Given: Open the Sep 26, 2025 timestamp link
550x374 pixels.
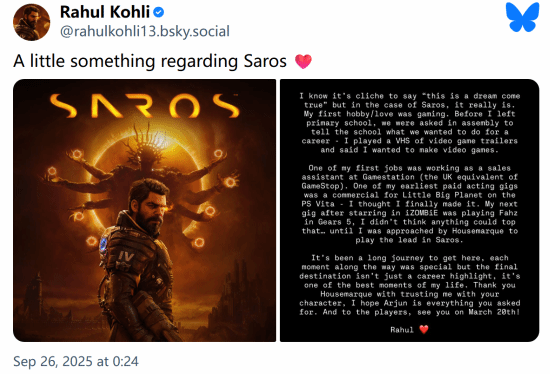Looking at the screenshot, I should coord(76,361).
